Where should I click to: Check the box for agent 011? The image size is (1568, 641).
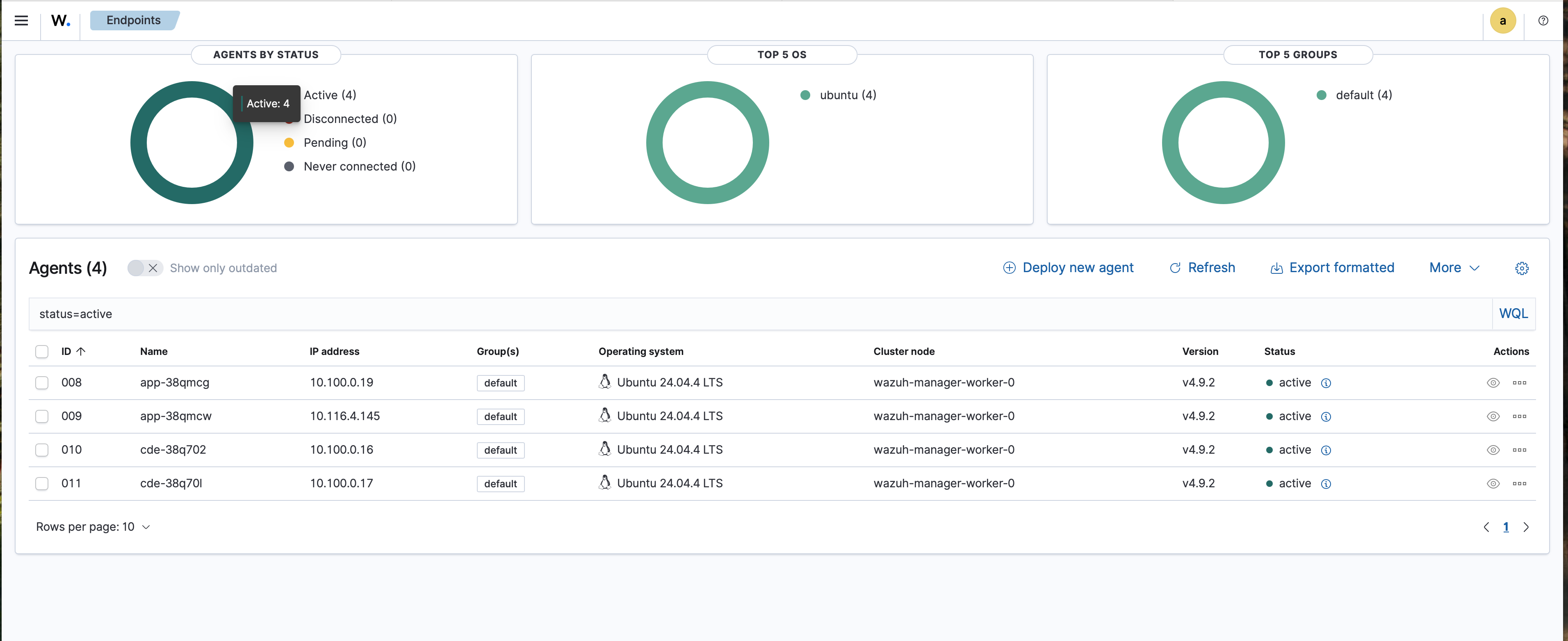(41, 484)
